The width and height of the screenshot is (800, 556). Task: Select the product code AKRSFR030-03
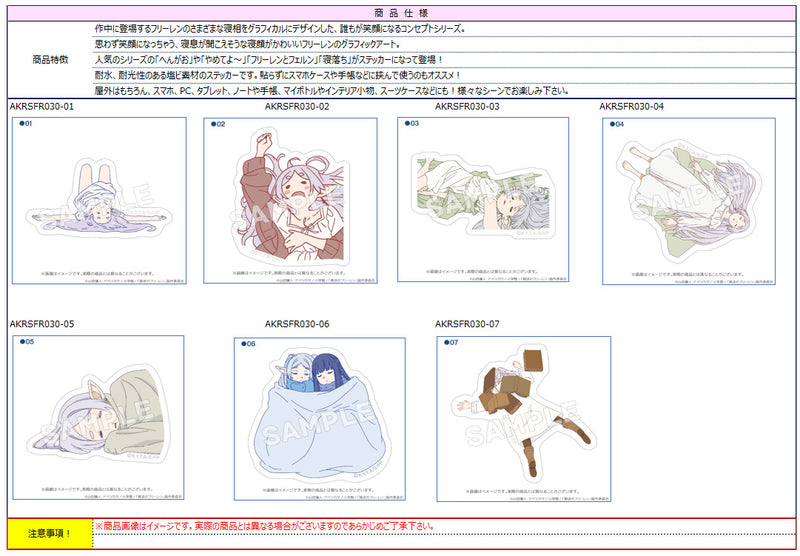pyautogui.click(x=467, y=107)
